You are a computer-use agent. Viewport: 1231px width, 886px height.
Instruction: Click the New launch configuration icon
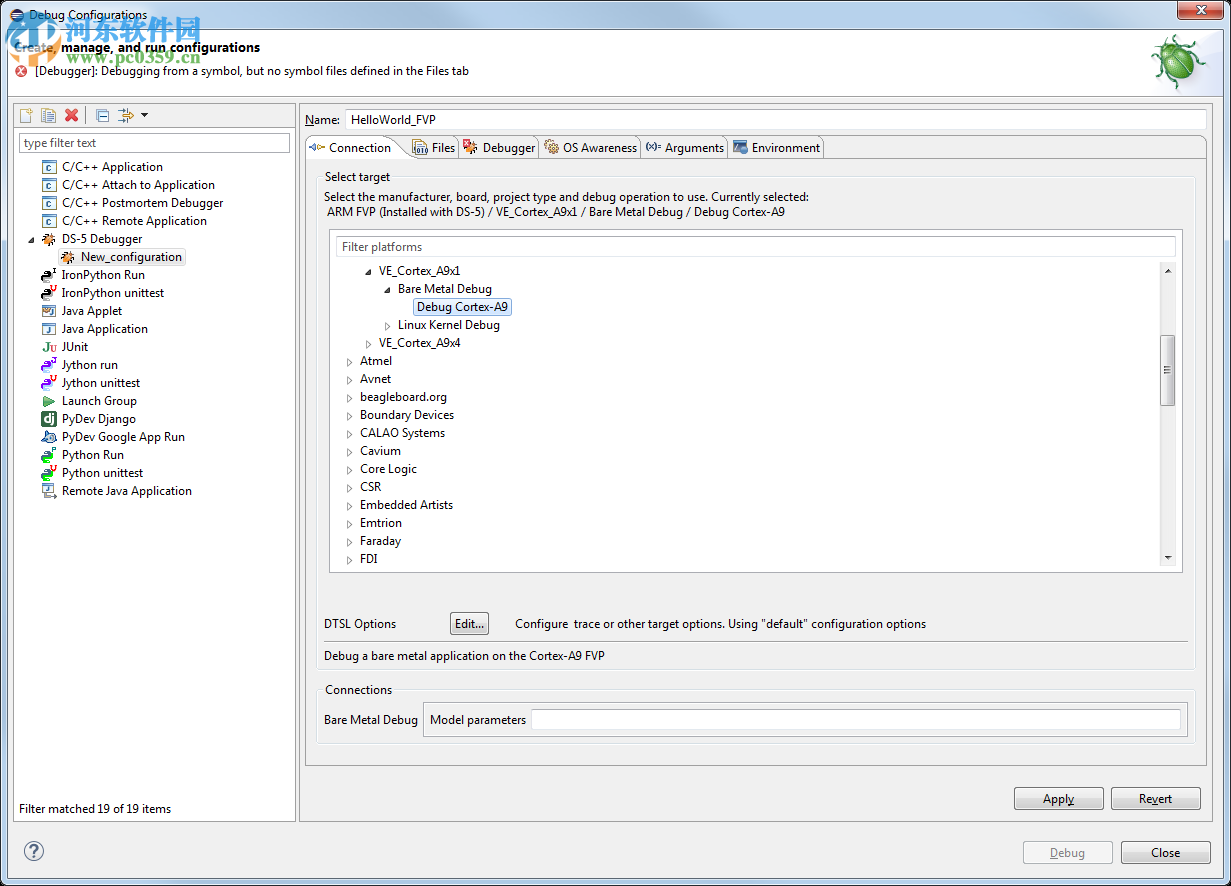[27, 116]
